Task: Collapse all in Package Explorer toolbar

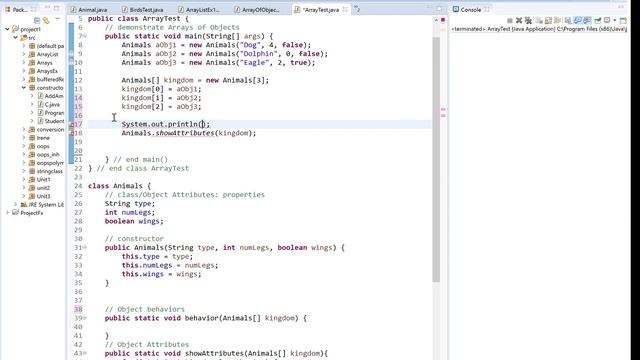Action: click(37, 20)
